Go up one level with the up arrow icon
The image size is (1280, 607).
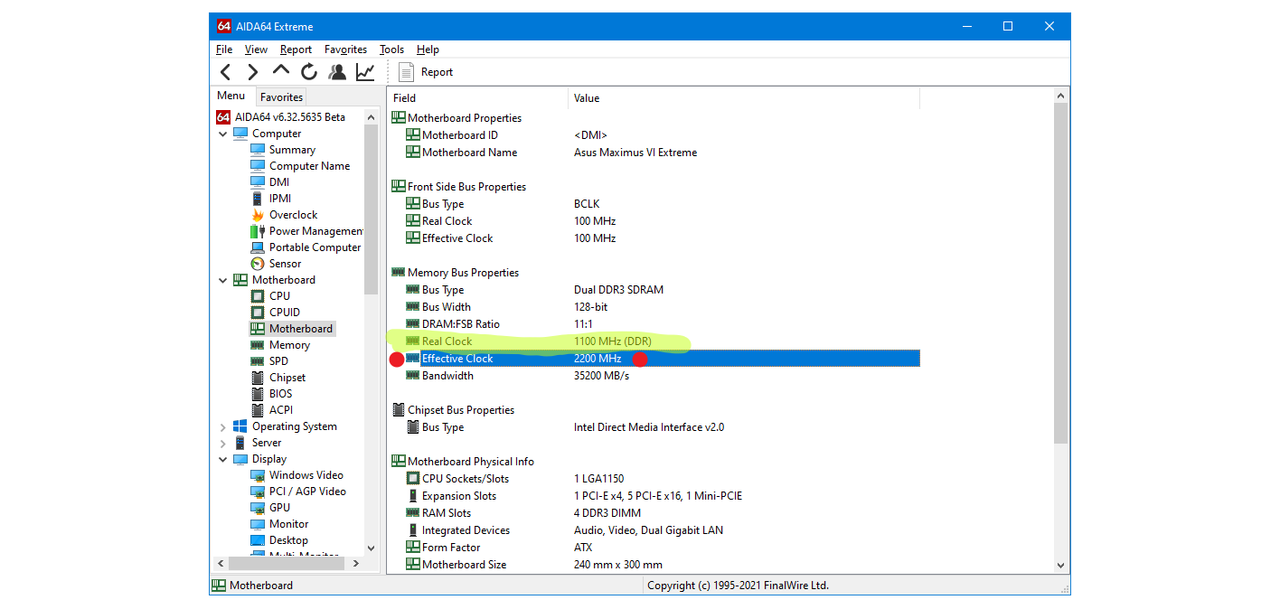tap(281, 71)
